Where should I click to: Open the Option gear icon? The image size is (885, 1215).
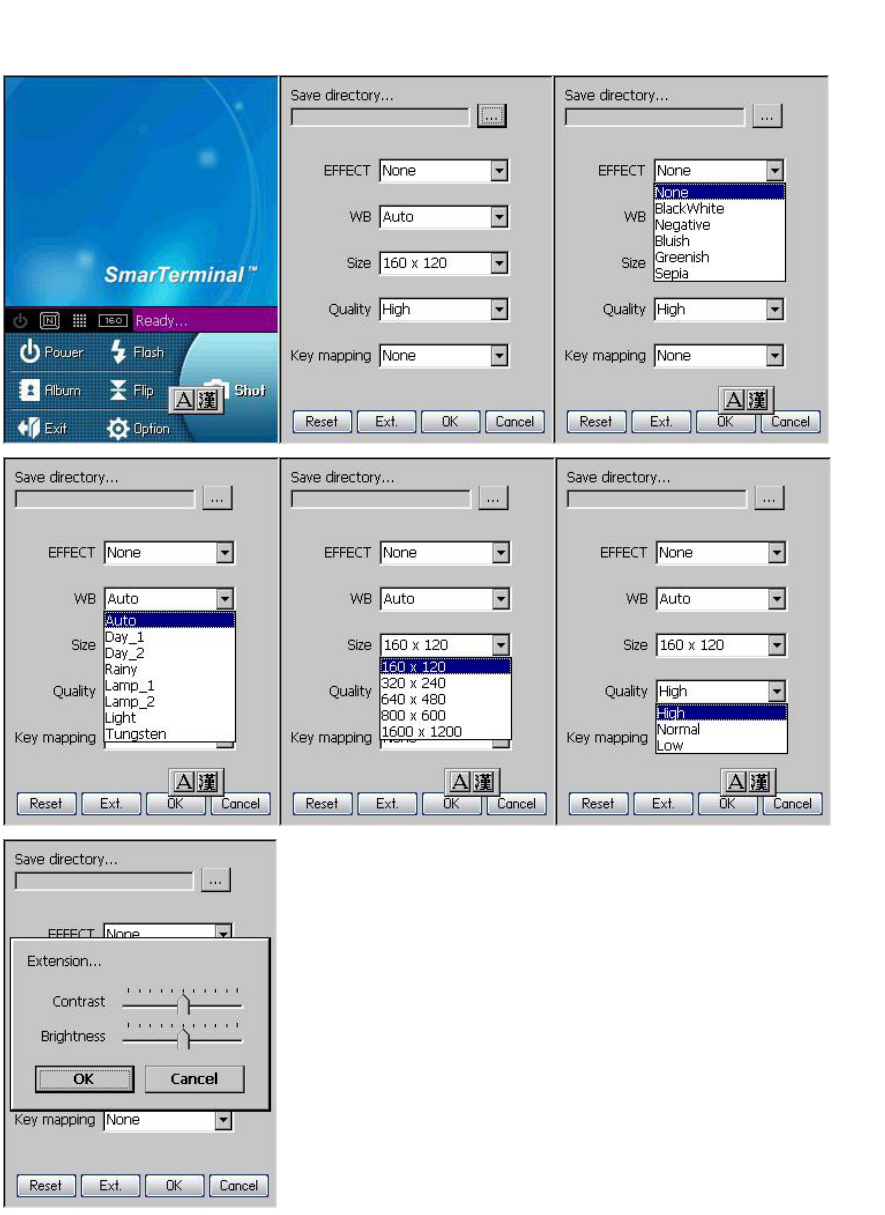click(x=118, y=428)
